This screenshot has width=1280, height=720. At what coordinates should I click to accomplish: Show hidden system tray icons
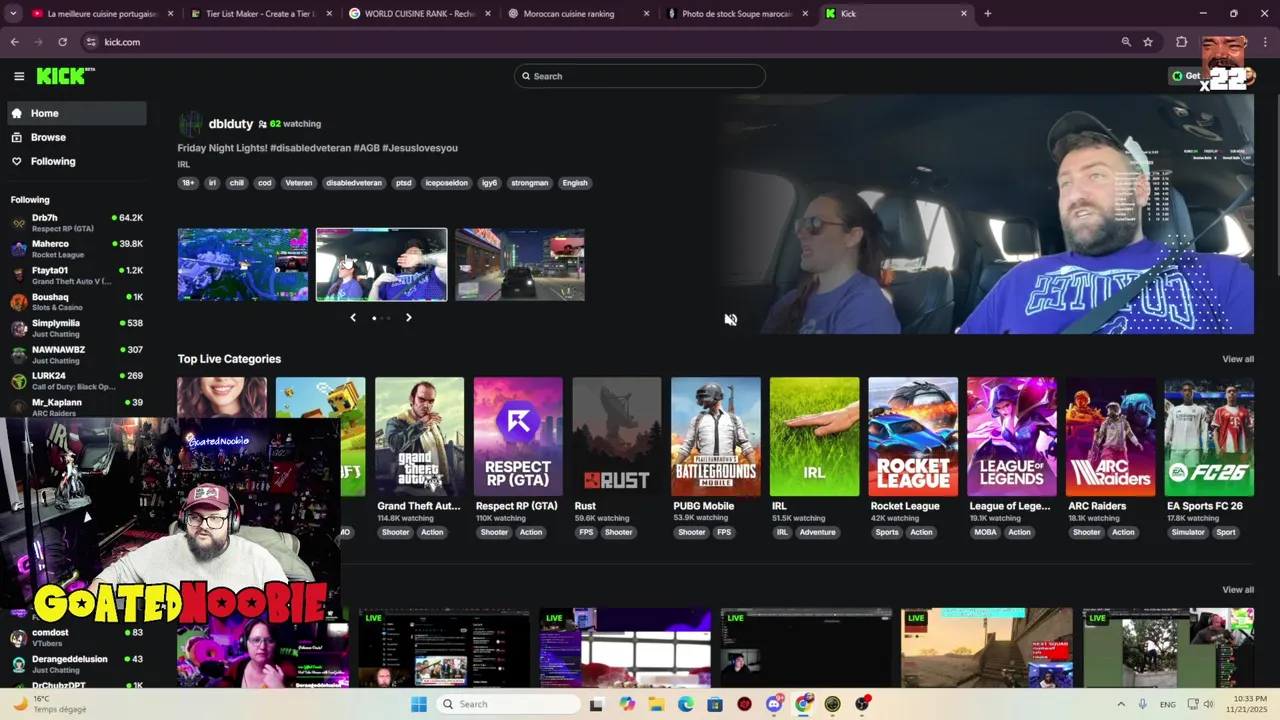coord(1120,704)
